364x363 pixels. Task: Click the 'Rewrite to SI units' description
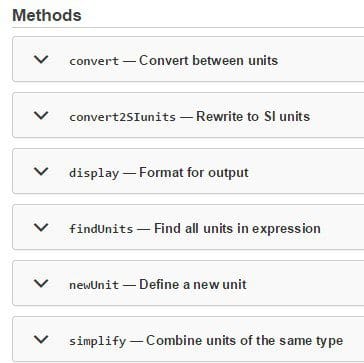coord(253,116)
